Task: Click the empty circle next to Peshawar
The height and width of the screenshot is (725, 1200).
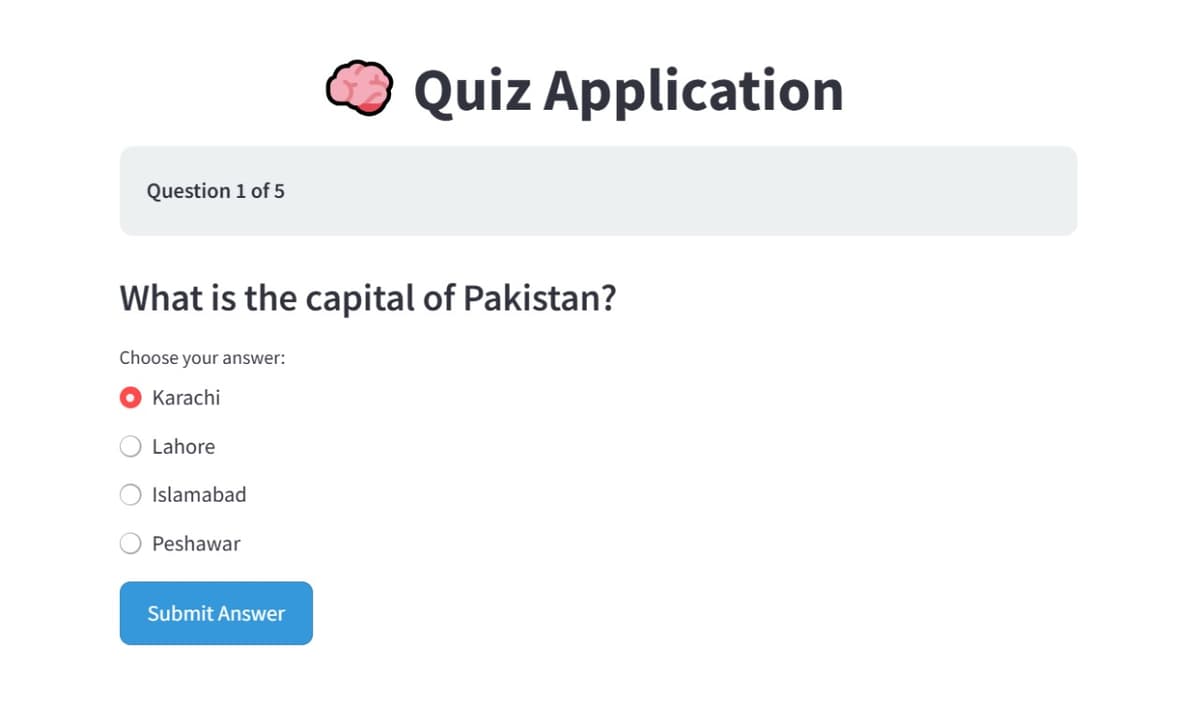Action: click(x=130, y=543)
